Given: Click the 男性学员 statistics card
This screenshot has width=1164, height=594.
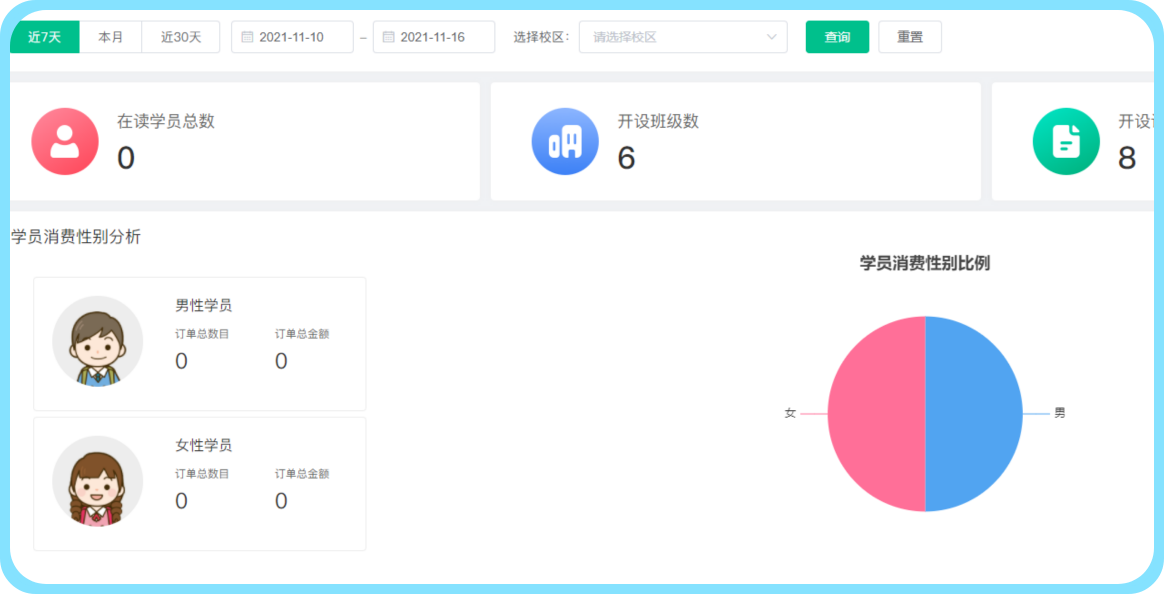Looking at the screenshot, I should [x=200, y=344].
